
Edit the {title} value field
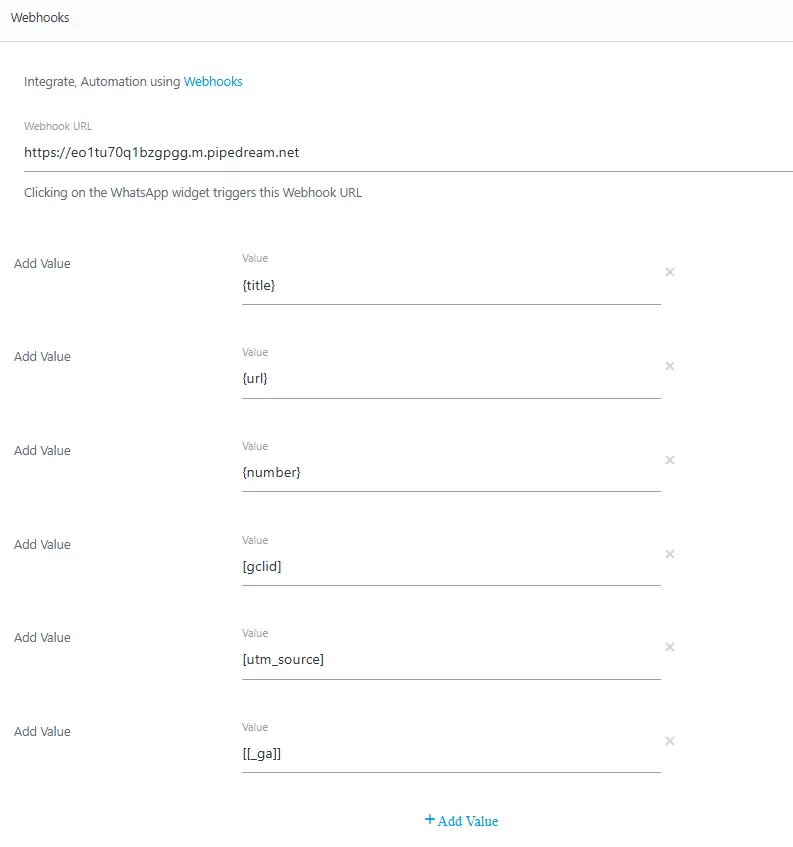point(451,286)
